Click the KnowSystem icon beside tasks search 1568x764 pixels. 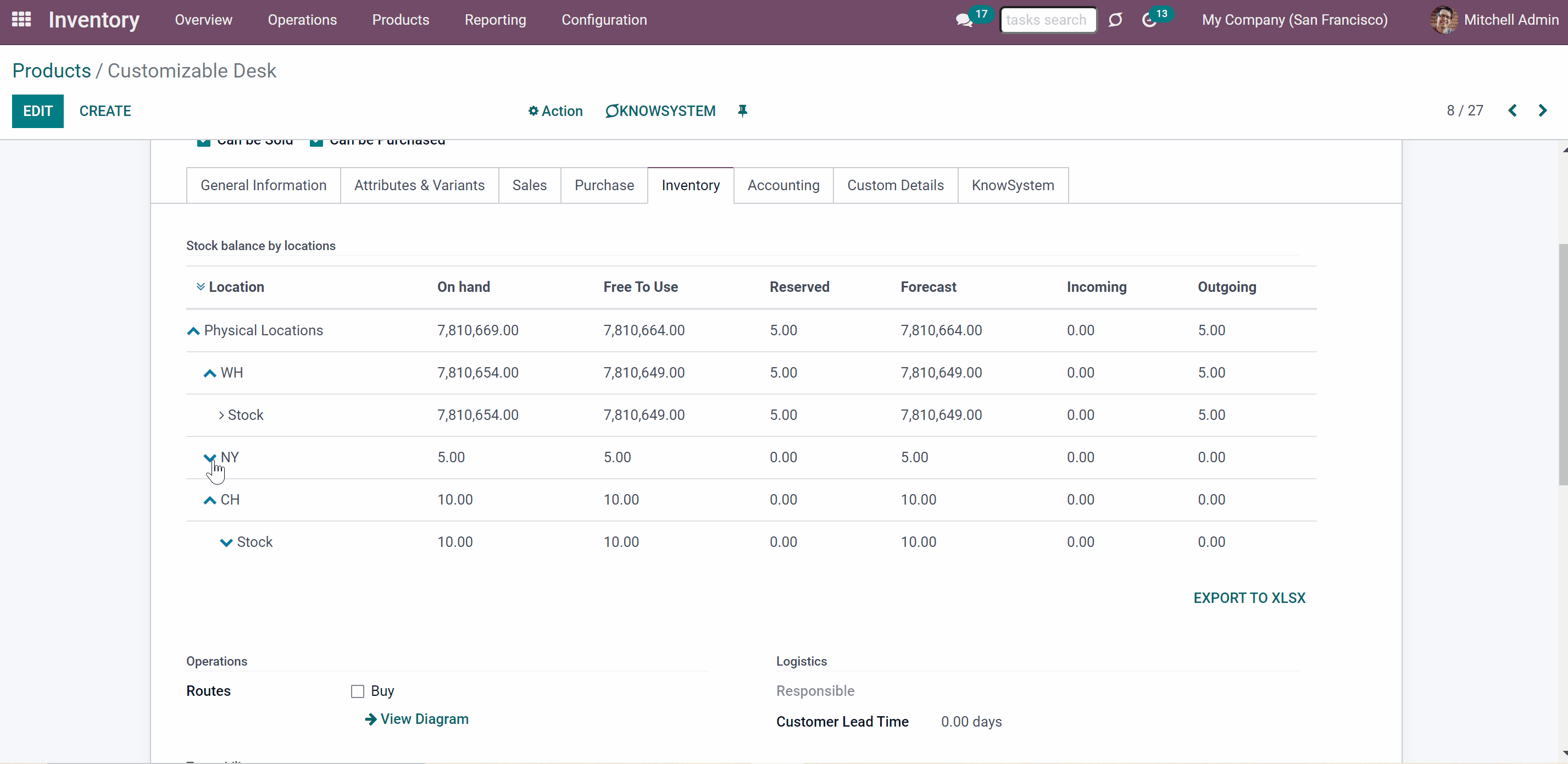click(x=1115, y=20)
